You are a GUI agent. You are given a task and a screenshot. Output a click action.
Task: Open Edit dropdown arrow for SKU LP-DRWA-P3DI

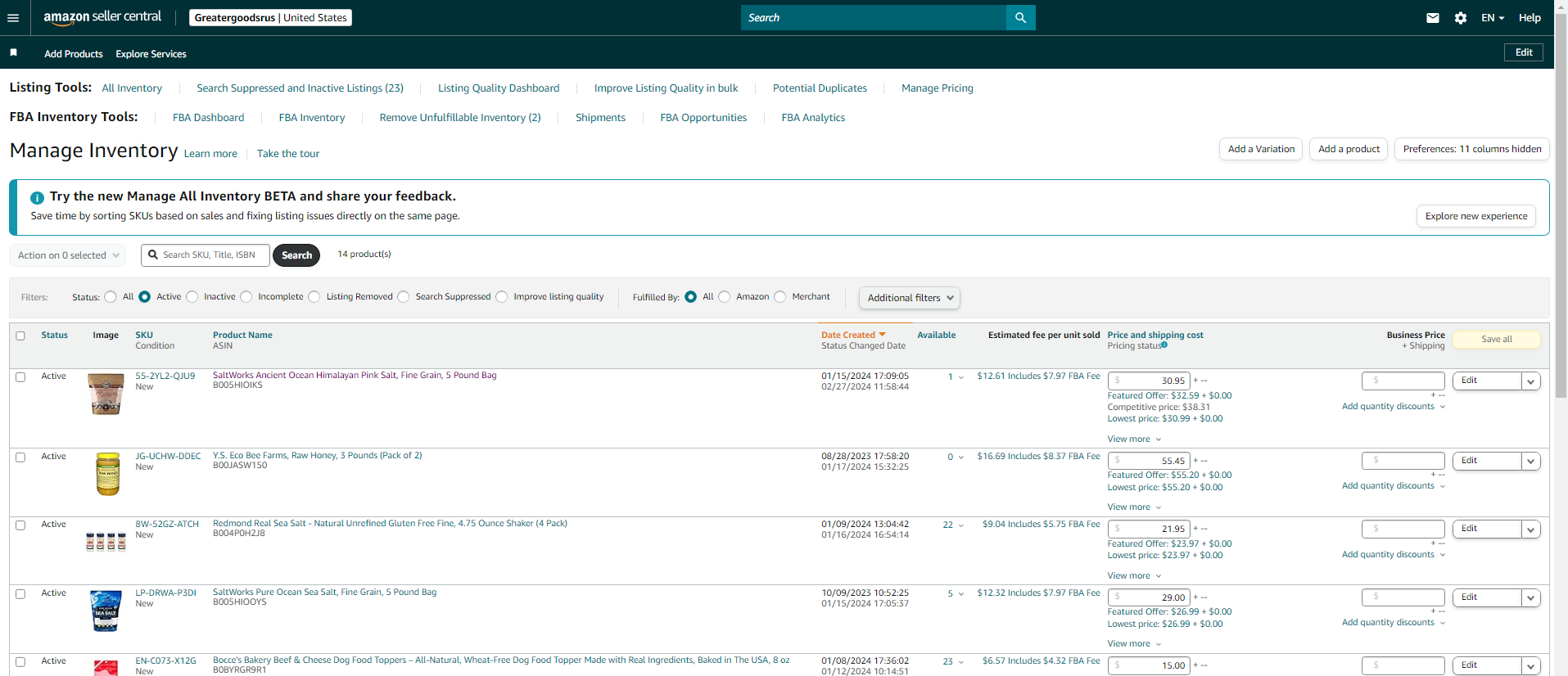click(1530, 598)
